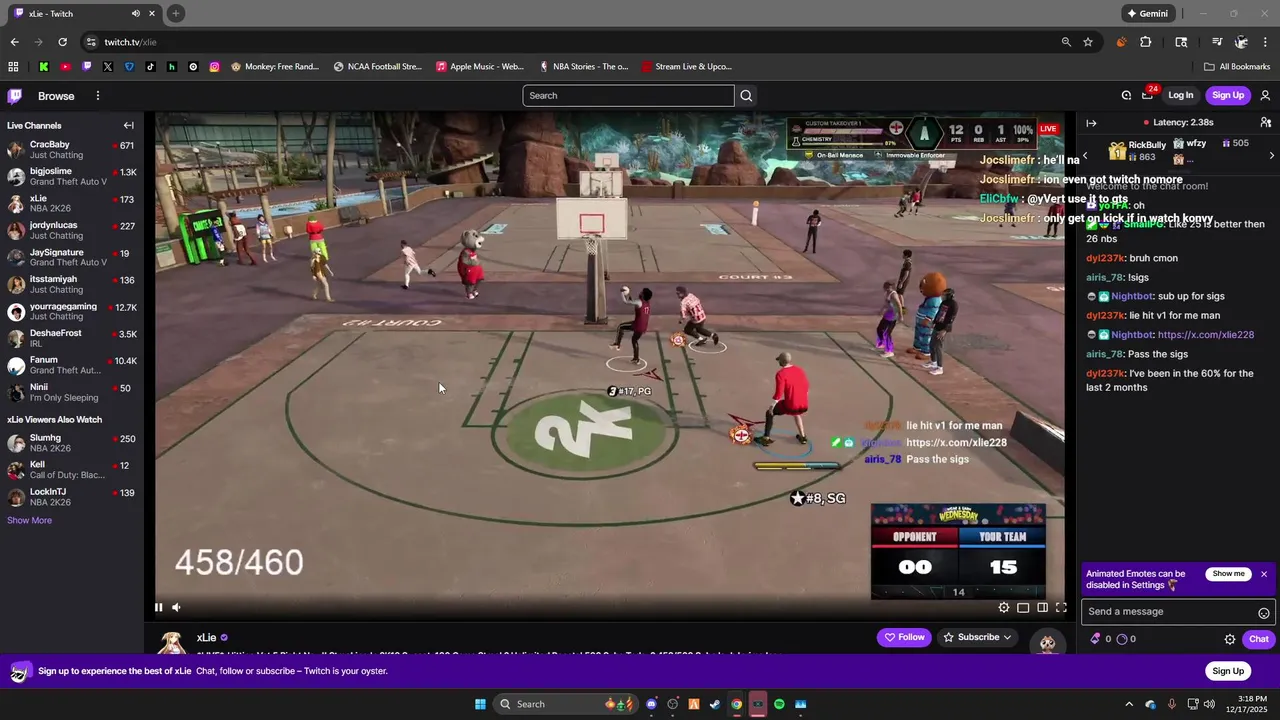The height and width of the screenshot is (720, 1280).
Task: Open the user account icon in Twitch header
Action: (x=1265, y=96)
